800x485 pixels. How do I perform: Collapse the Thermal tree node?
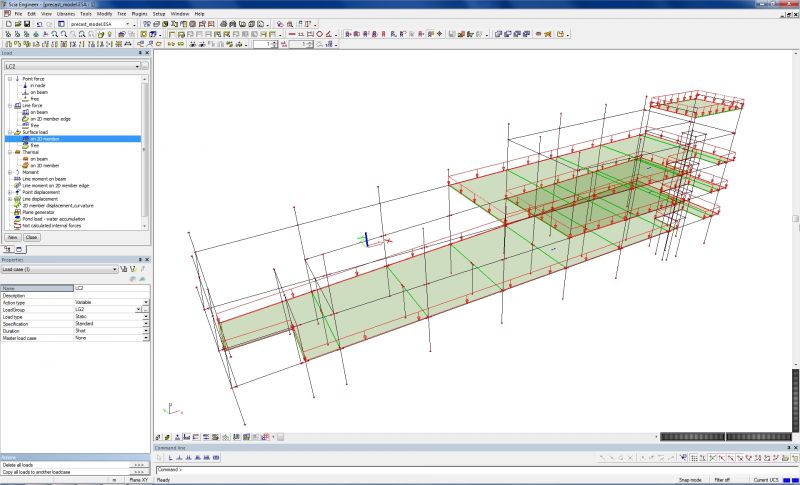point(8,152)
